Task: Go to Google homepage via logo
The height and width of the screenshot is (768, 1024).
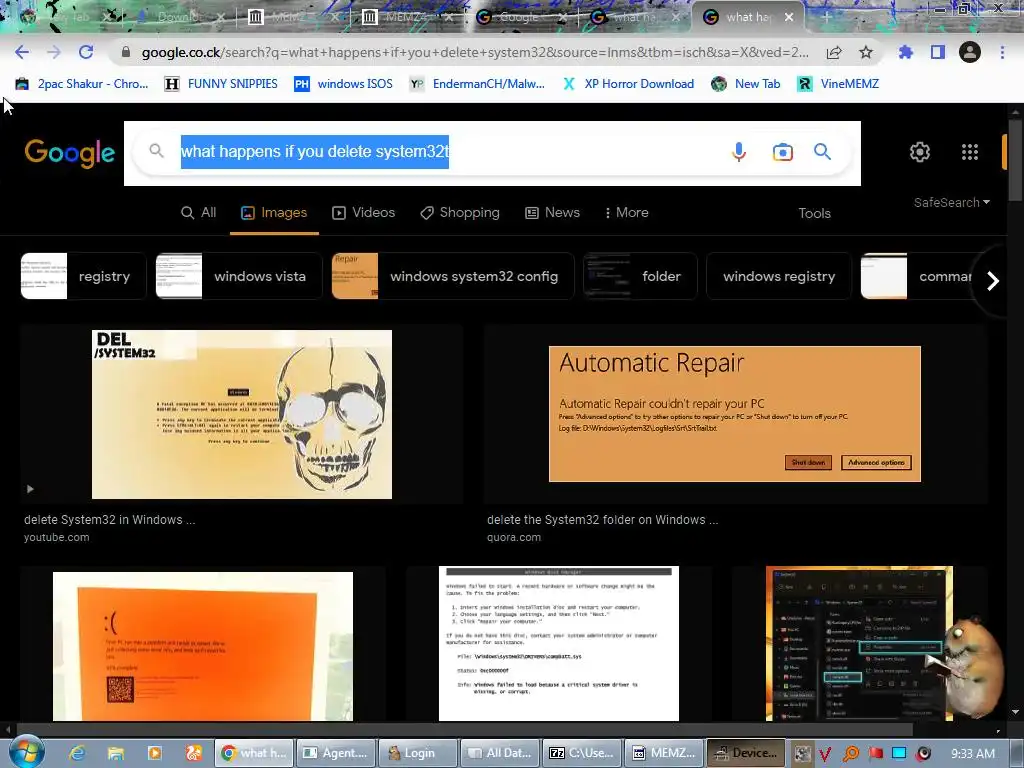Action: 70,153
